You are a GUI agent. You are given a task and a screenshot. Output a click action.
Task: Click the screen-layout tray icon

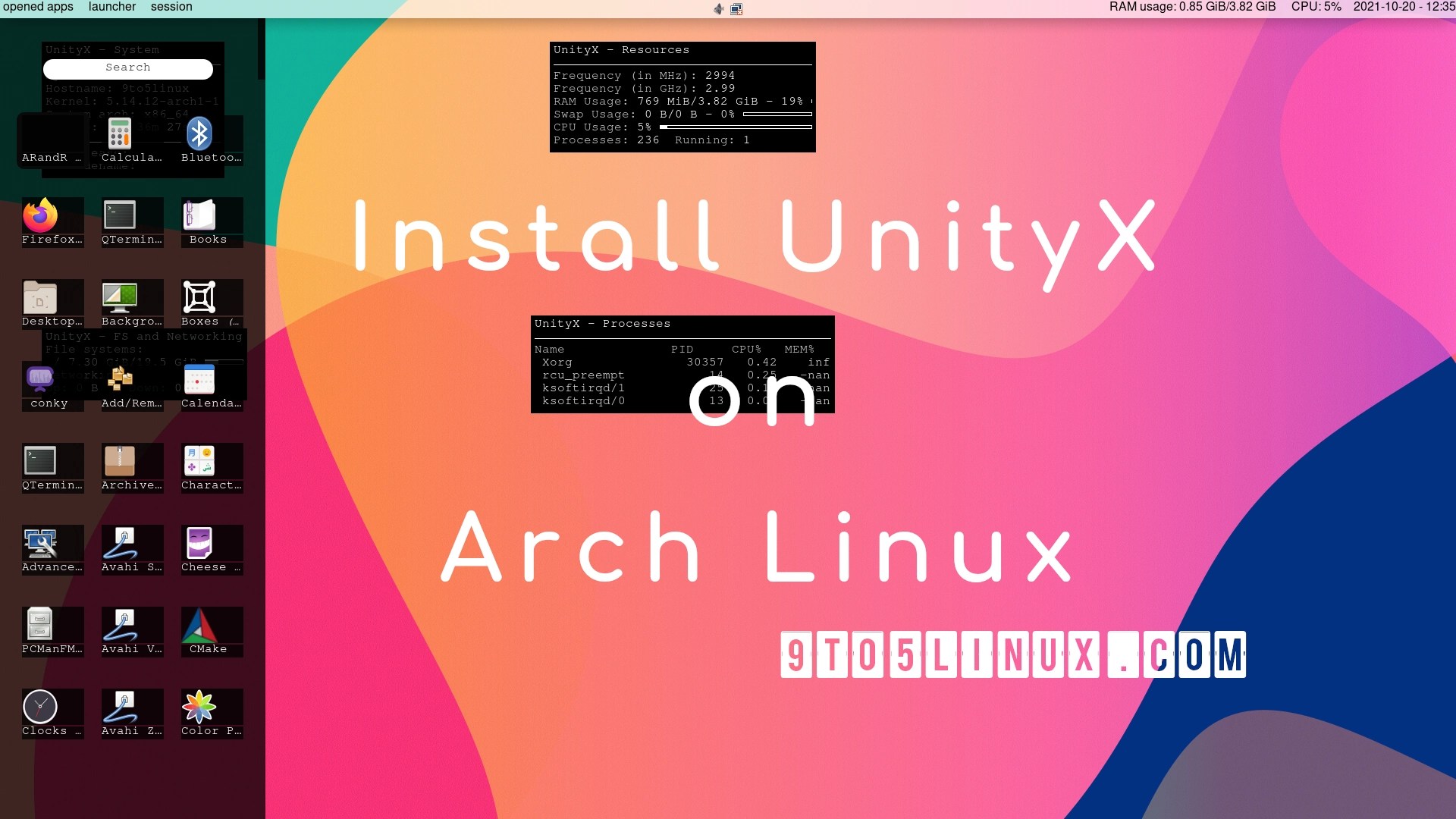[x=736, y=9]
